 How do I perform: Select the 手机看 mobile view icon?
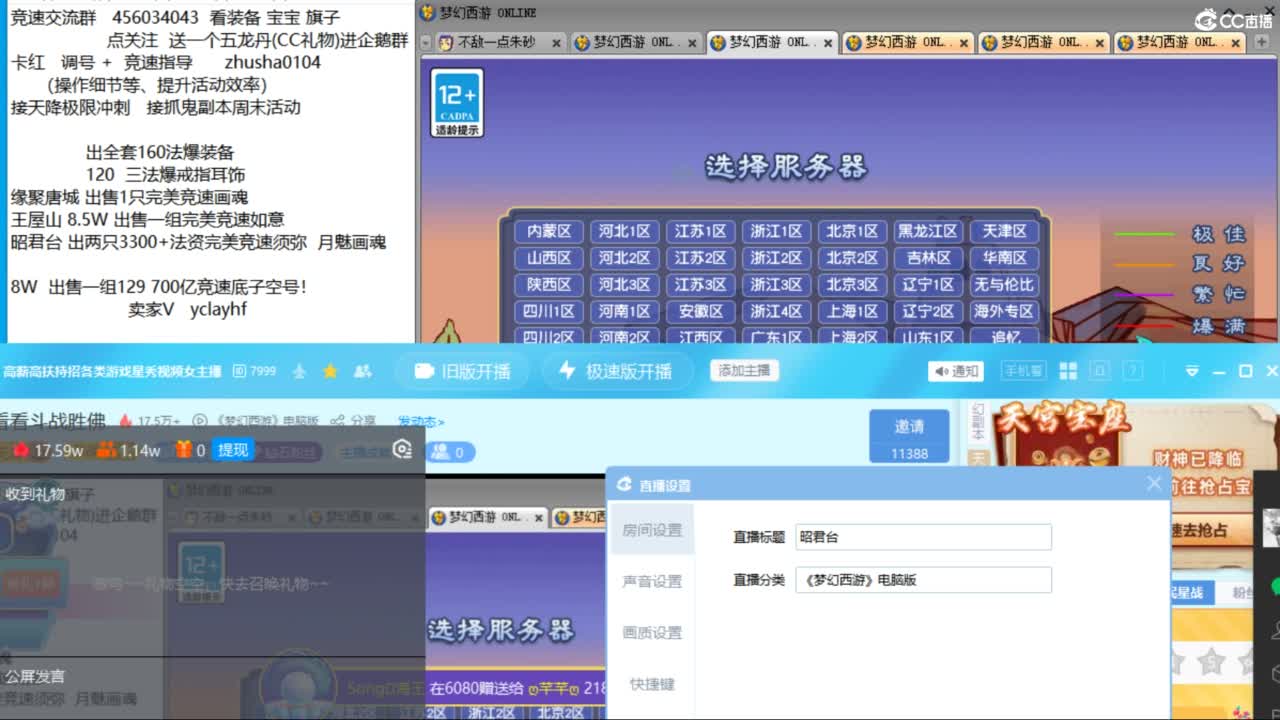1023,370
